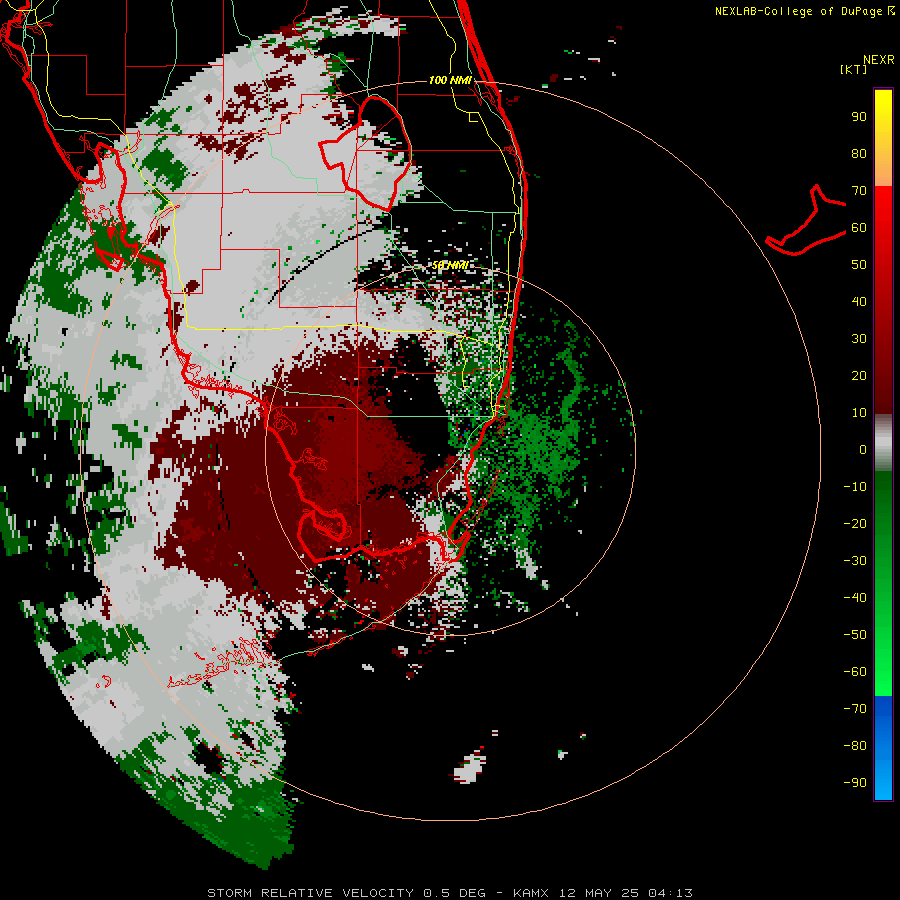Viewport: 900px width, 900px height.
Task: Click the Lake Okeechobee outline on map
Action: click(366, 153)
